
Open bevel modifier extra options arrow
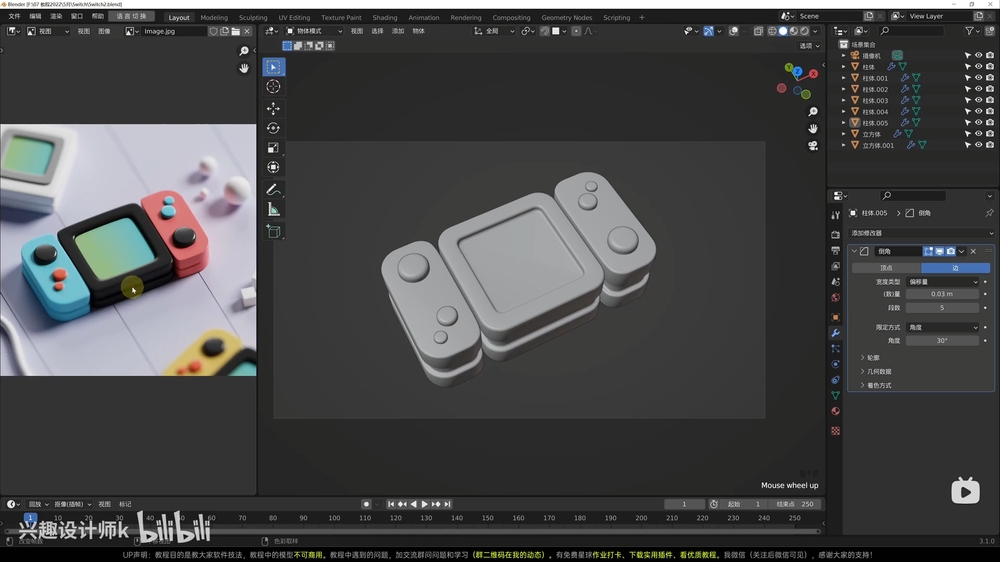[x=962, y=251]
